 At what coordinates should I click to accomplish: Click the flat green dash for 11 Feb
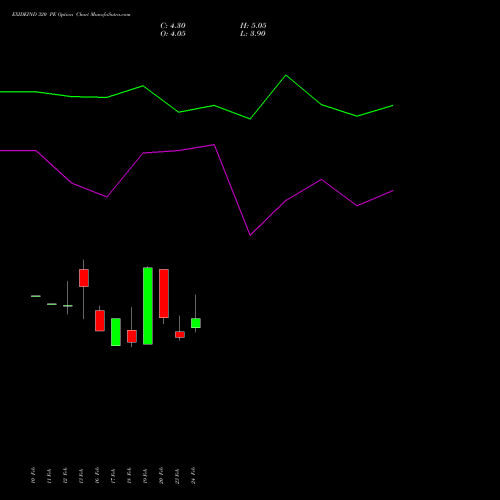pyautogui.click(x=52, y=304)
